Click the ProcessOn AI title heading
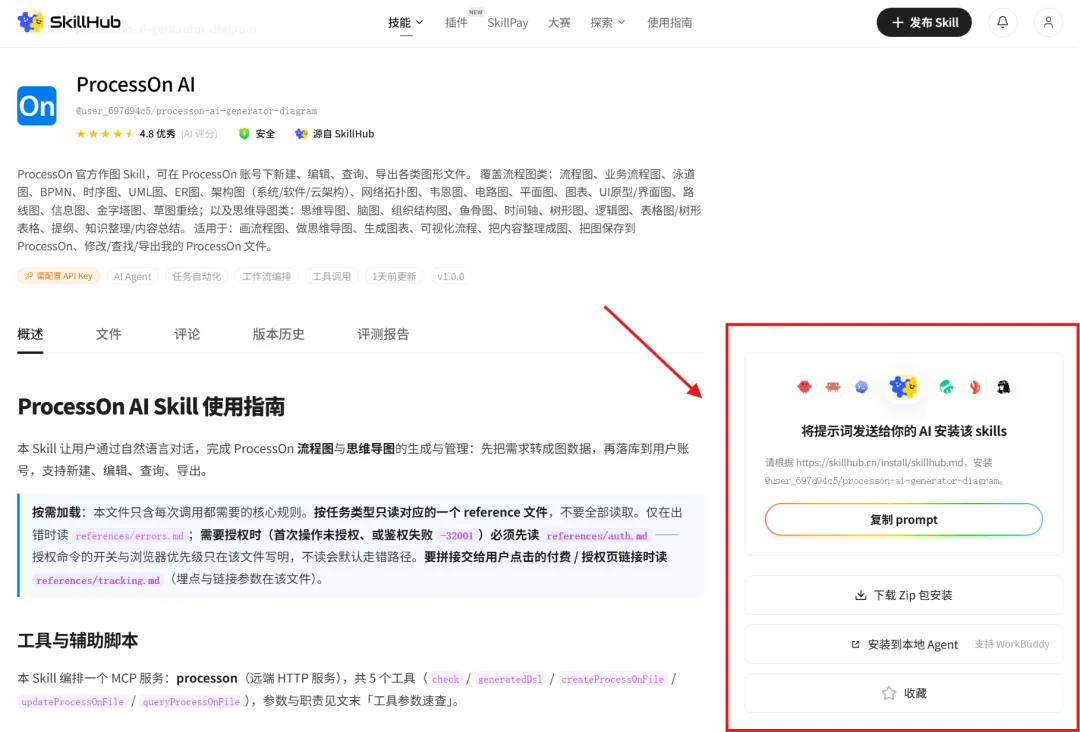Viewport: 1080px width, 732px height. pyautogui.click(x=136, y=85)
